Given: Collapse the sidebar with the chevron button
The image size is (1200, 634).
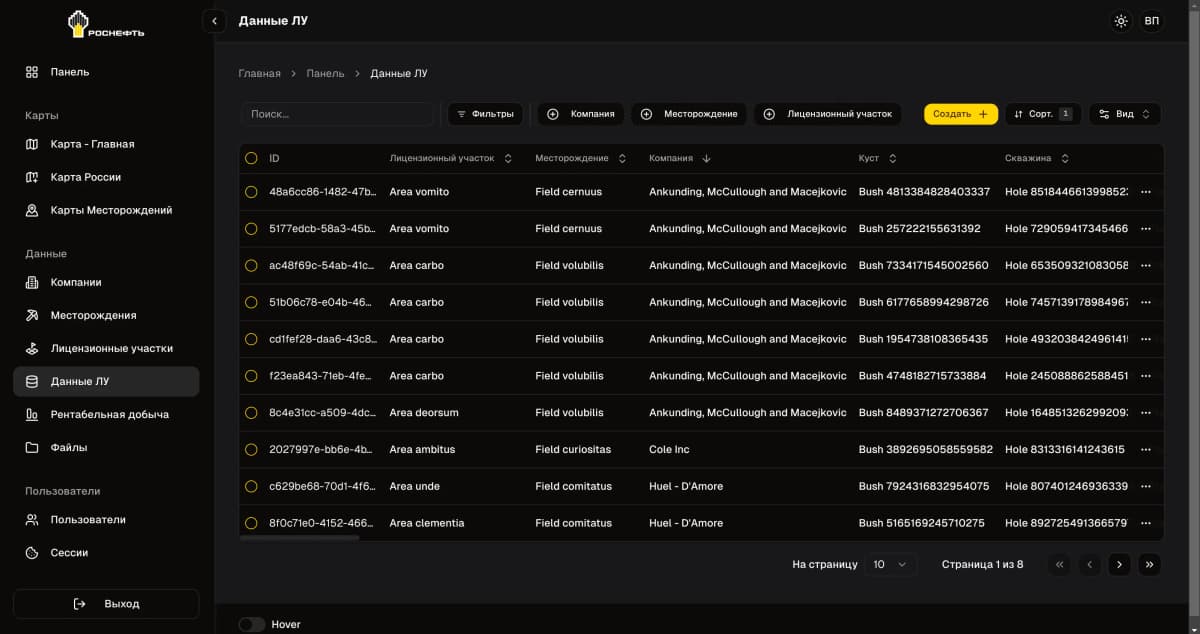Looking at the screenshot, I should tap(214, 21).
